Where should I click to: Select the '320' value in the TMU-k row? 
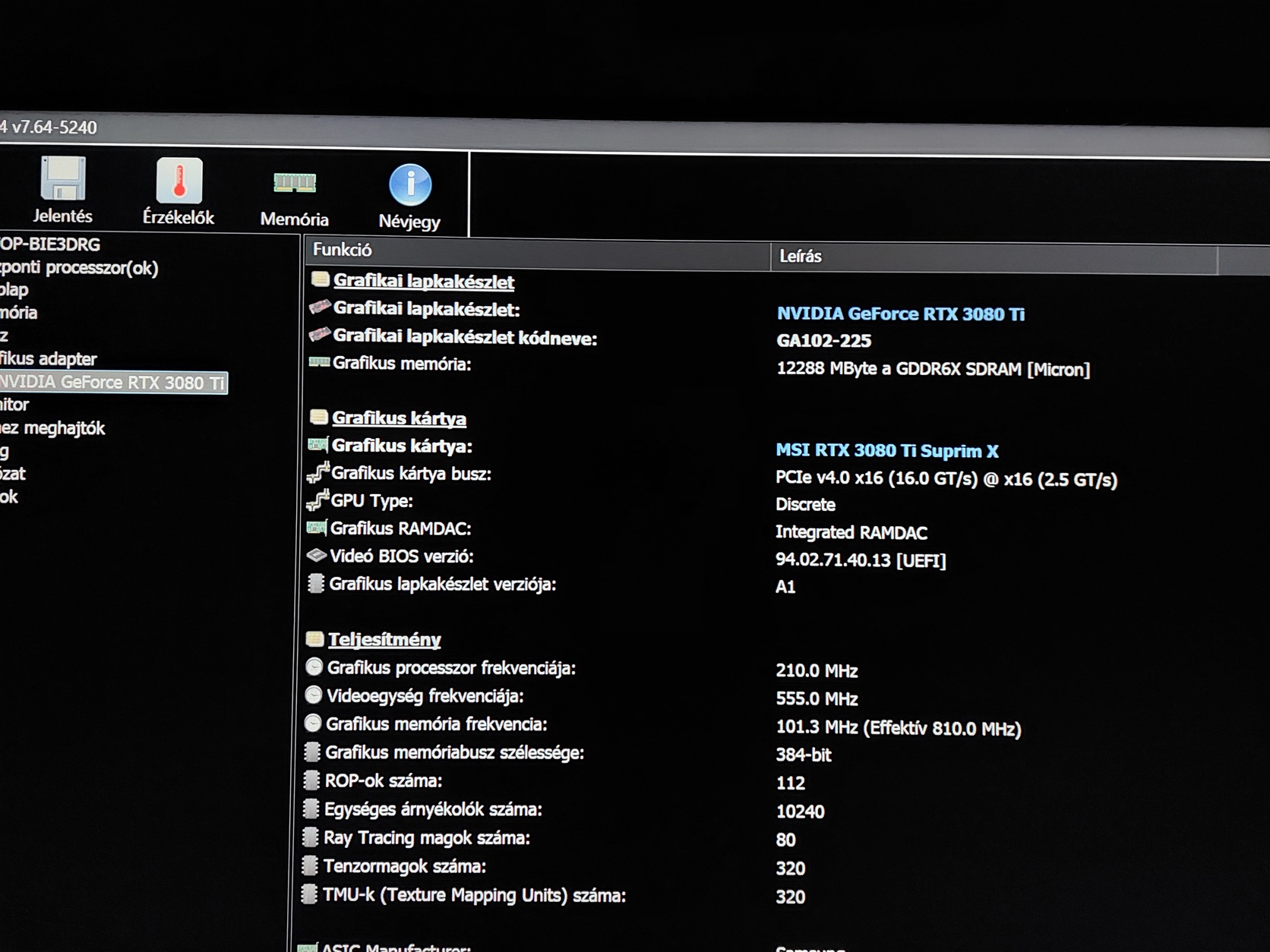click(790, 897)
